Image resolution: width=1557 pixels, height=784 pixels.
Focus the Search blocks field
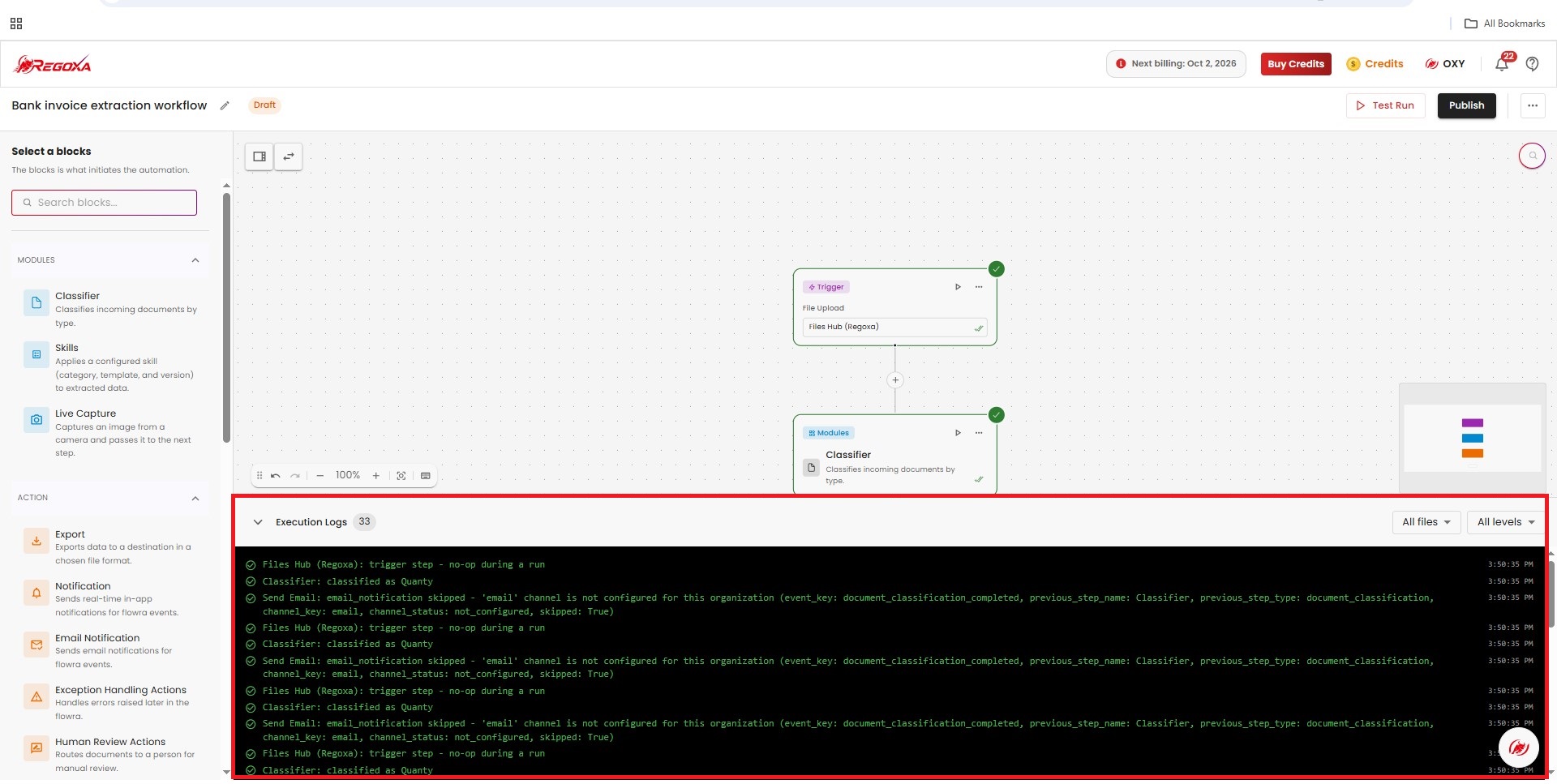pyautogui.click(x=104, y=203)
